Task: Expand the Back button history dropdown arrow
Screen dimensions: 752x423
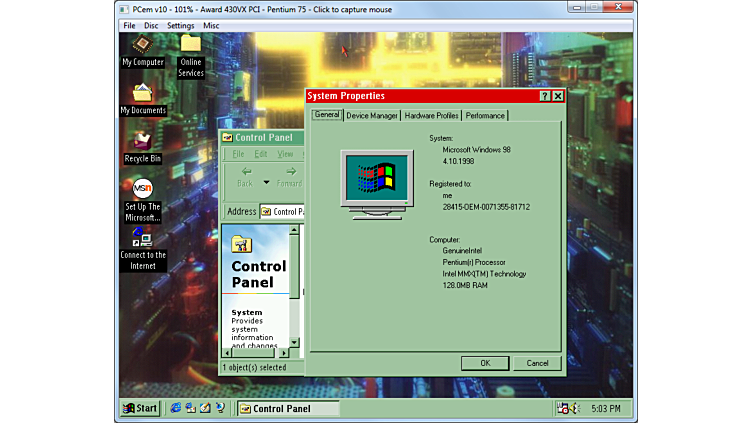Action: (x=266, y=182)
